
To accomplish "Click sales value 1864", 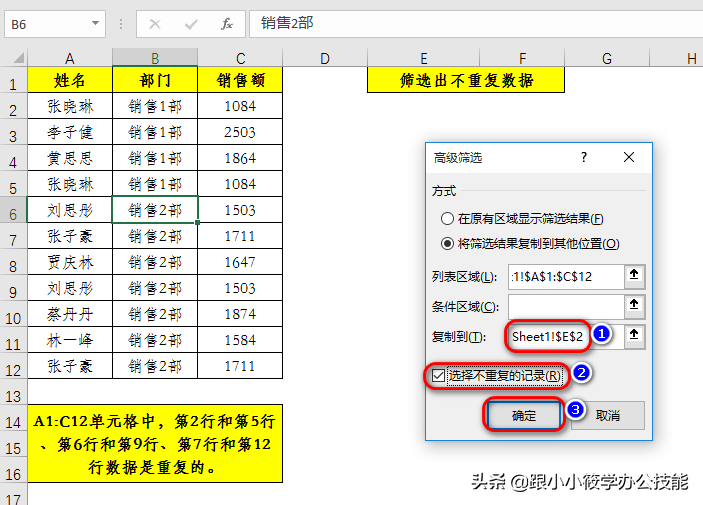I will (240, 158).
